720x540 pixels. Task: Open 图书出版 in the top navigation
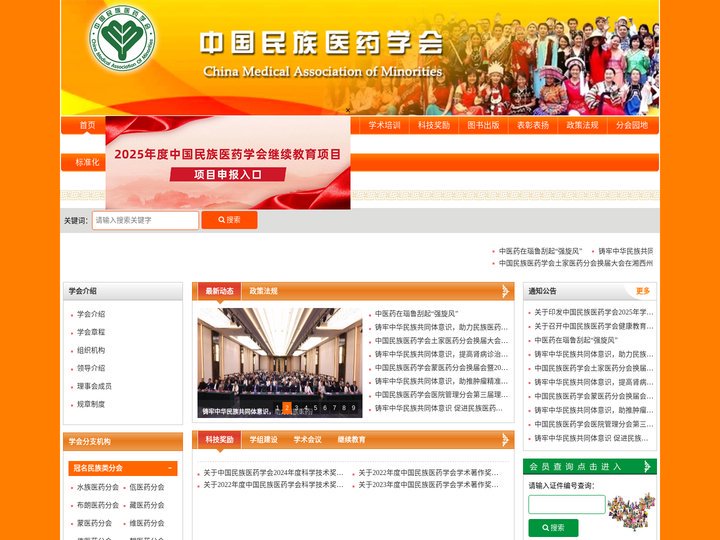click(484, 125)
